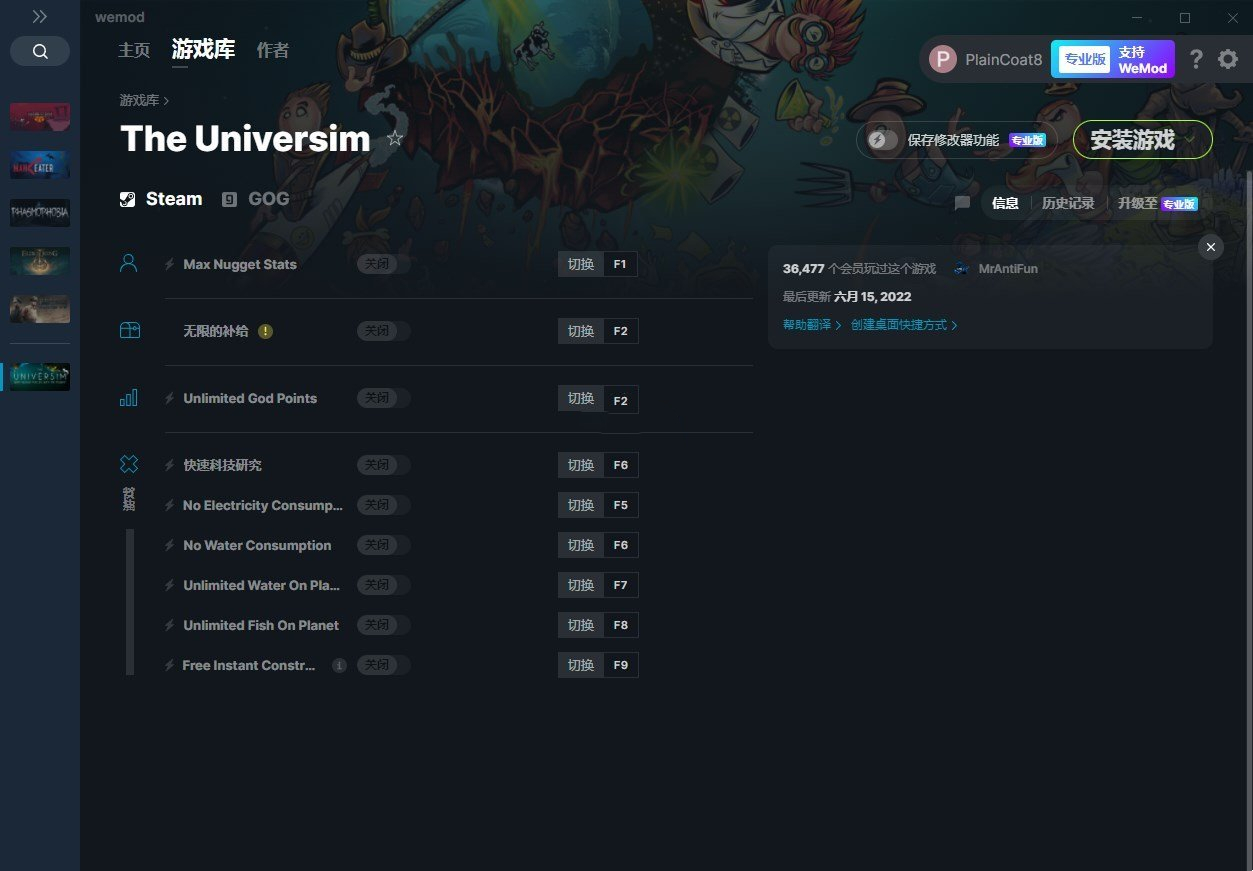Click 切换 button for Unlimited God Points
The image size is (1253, 871).
click(581, 399)
